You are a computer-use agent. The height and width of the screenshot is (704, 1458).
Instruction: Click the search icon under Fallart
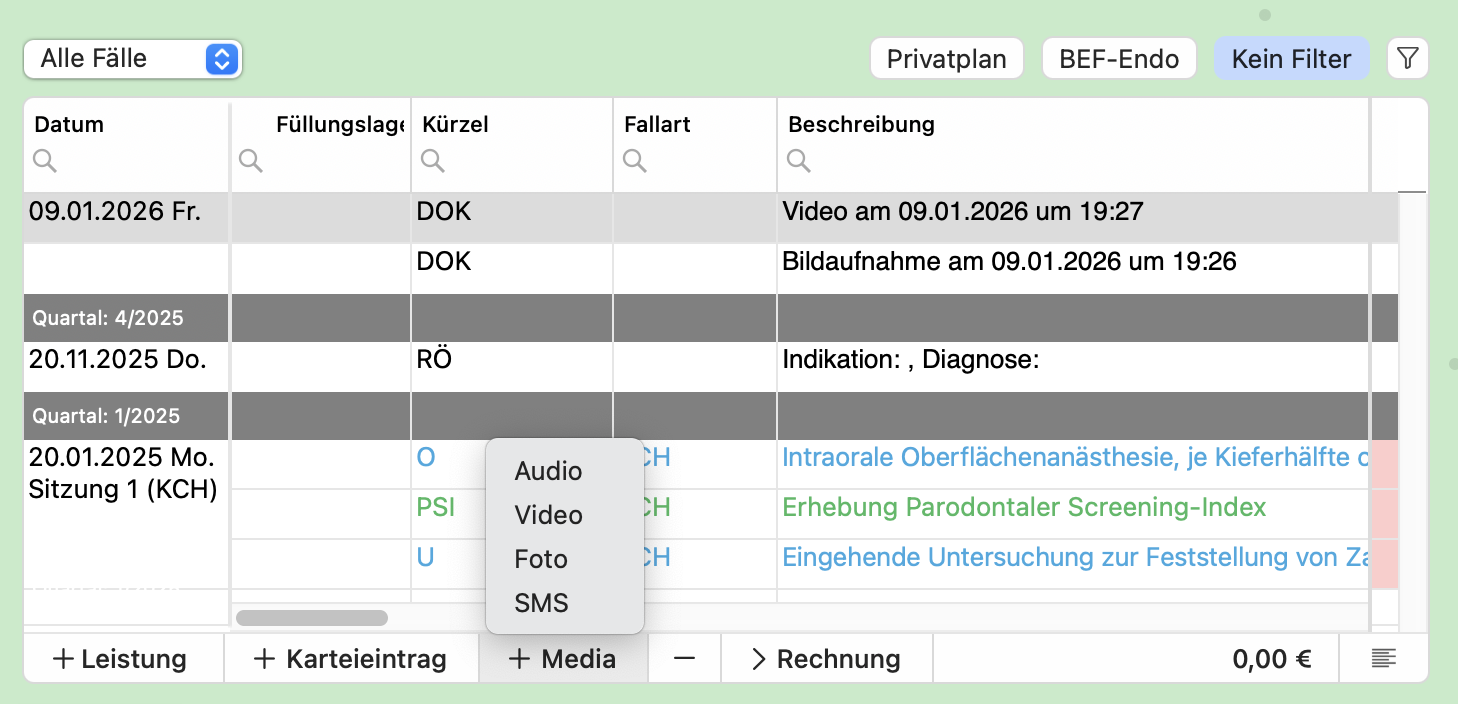click(x=634, y=160)
